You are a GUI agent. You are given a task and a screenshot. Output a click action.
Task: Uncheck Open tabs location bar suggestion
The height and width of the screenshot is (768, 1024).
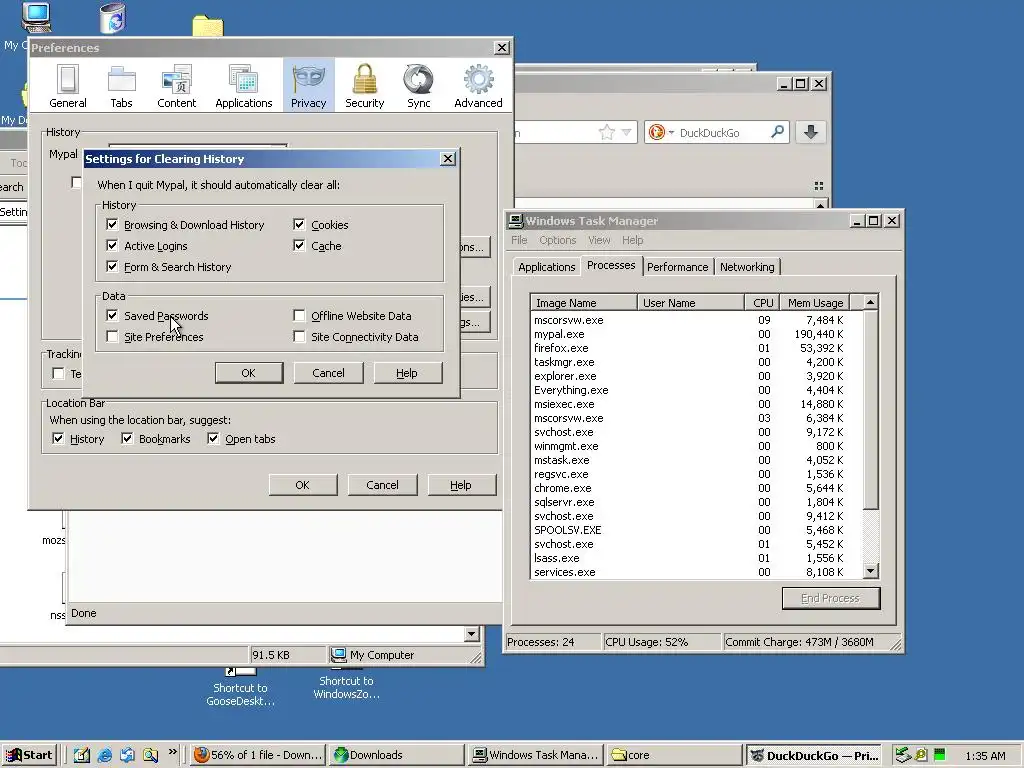213,438
